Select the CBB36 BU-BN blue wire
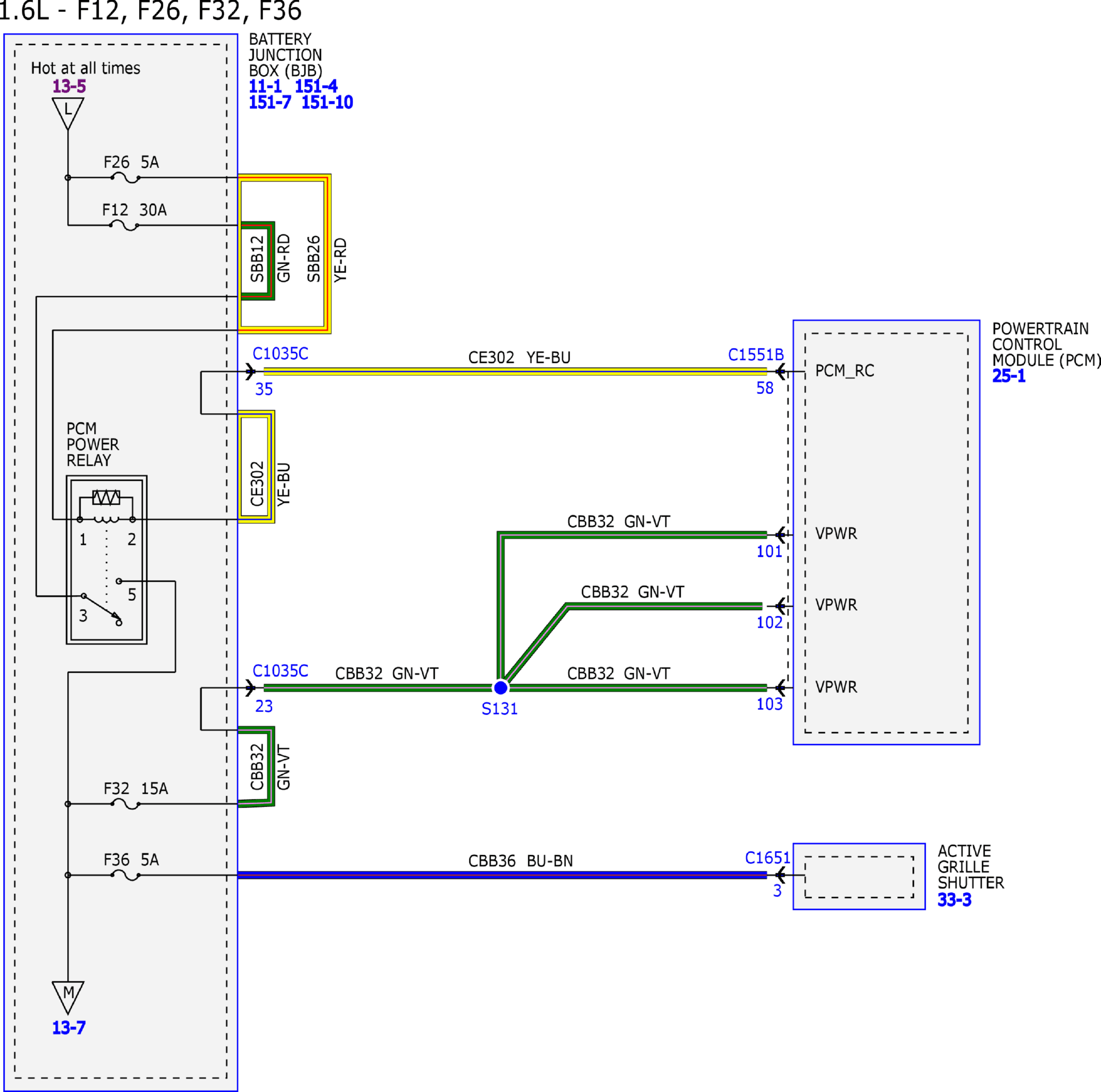The height and width of the screenshot is (1092, 1101). (x=502, y=875)
